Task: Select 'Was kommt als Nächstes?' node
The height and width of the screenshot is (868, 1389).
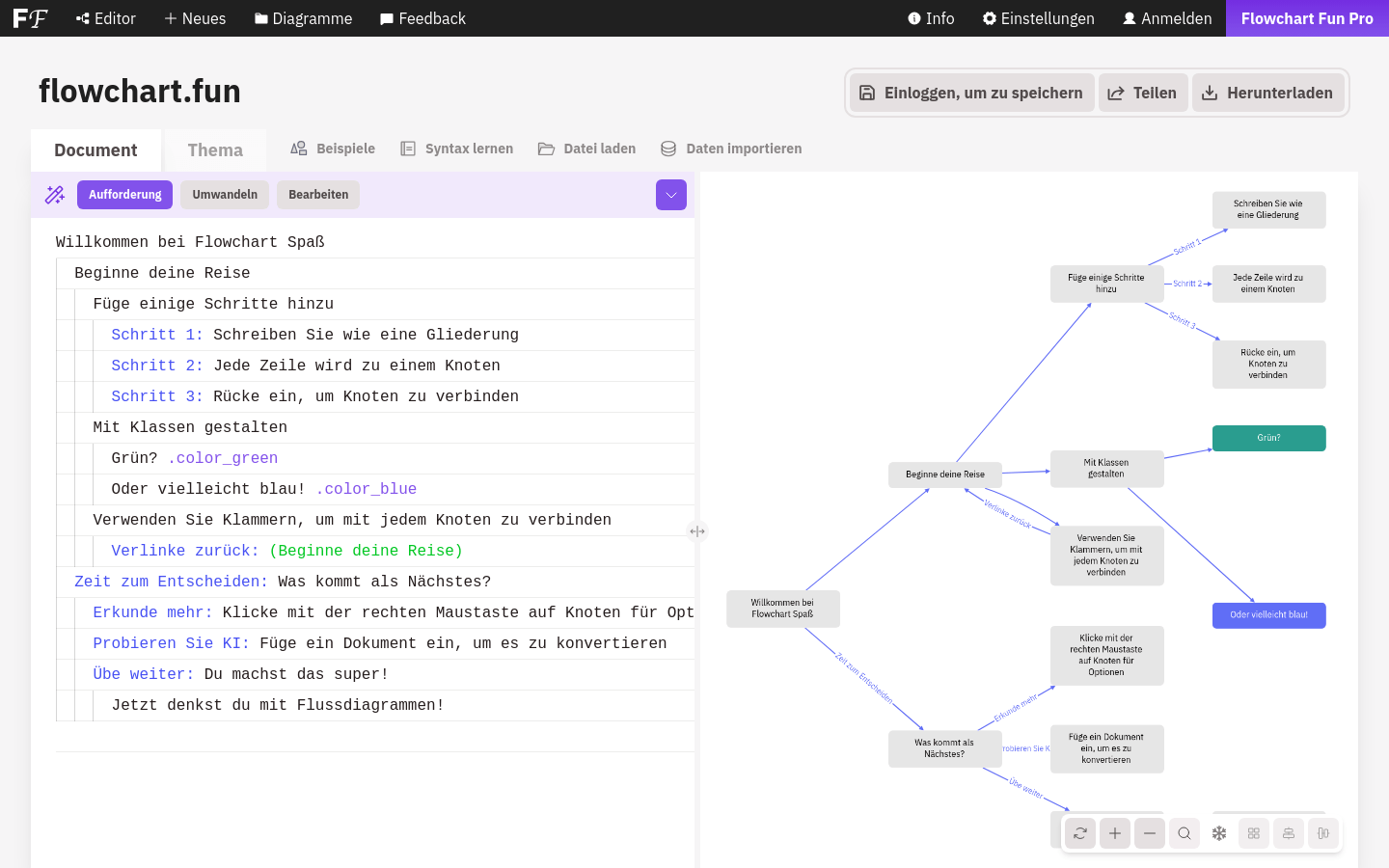Action: (945, 749)
